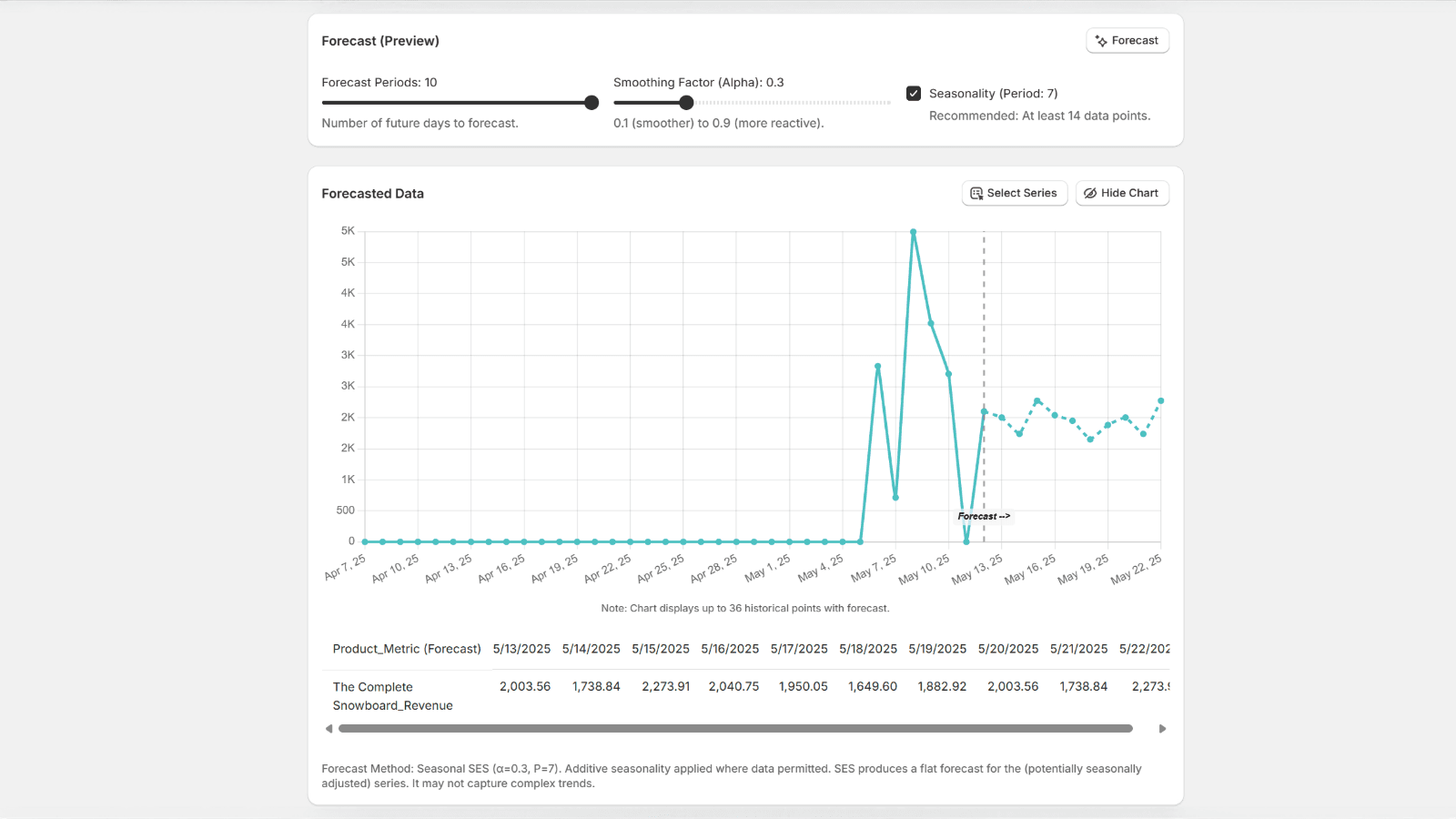
Task: Click the 1,649.60 forecast value cell
Action: (872, 687)
